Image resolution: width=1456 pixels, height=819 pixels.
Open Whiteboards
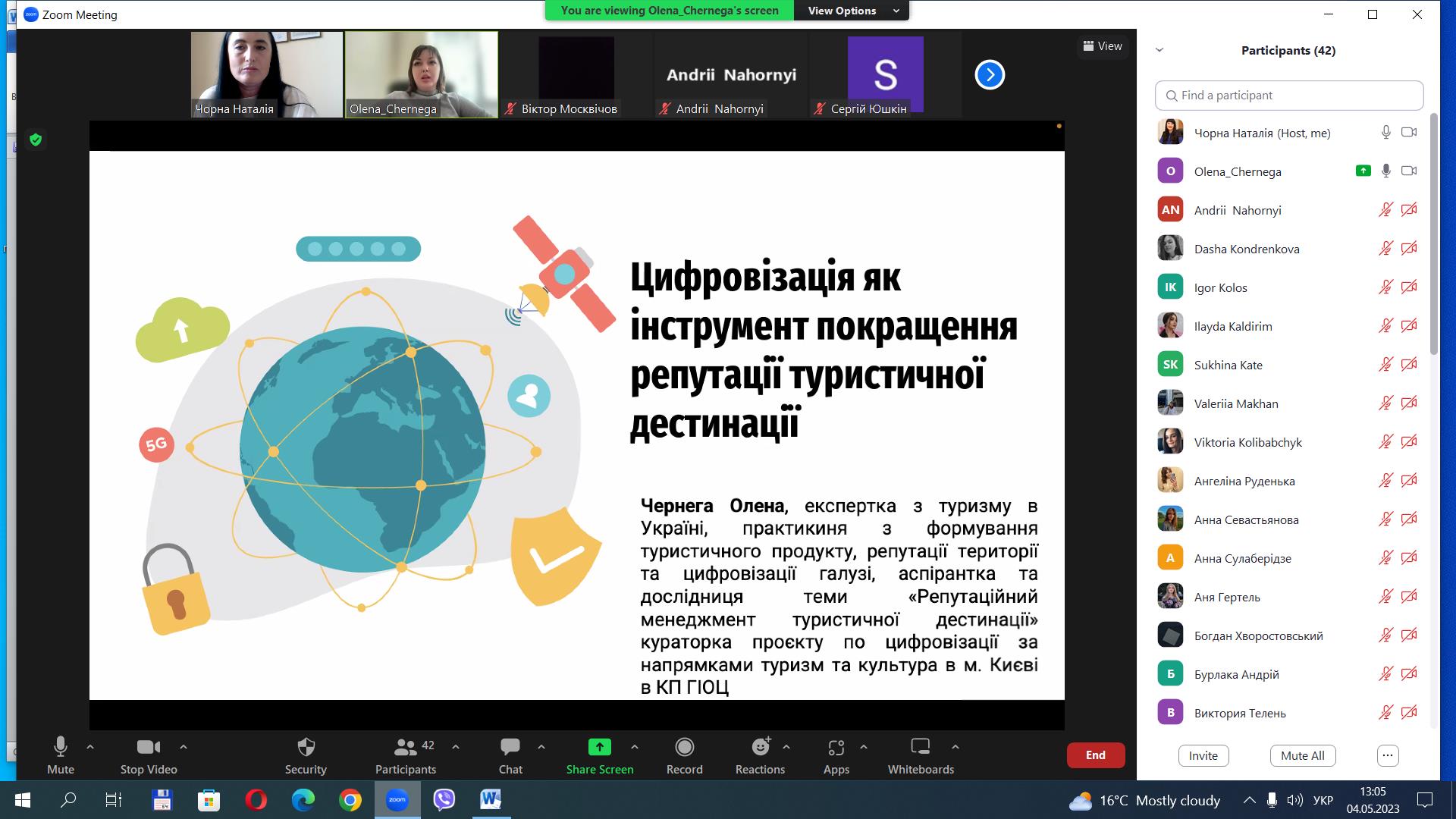pyautogui.click(x=921, y=755)
